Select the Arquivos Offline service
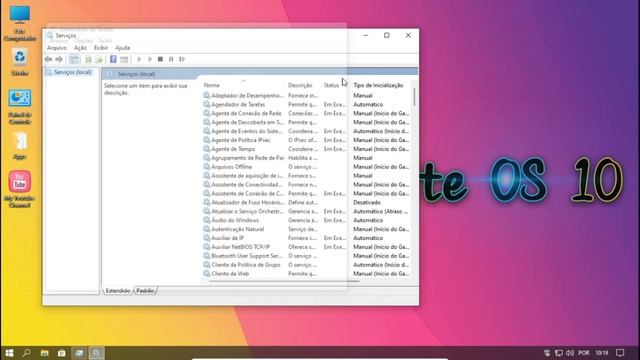The width and height of the screenshot is (640, 360). (x=231, y=167)
